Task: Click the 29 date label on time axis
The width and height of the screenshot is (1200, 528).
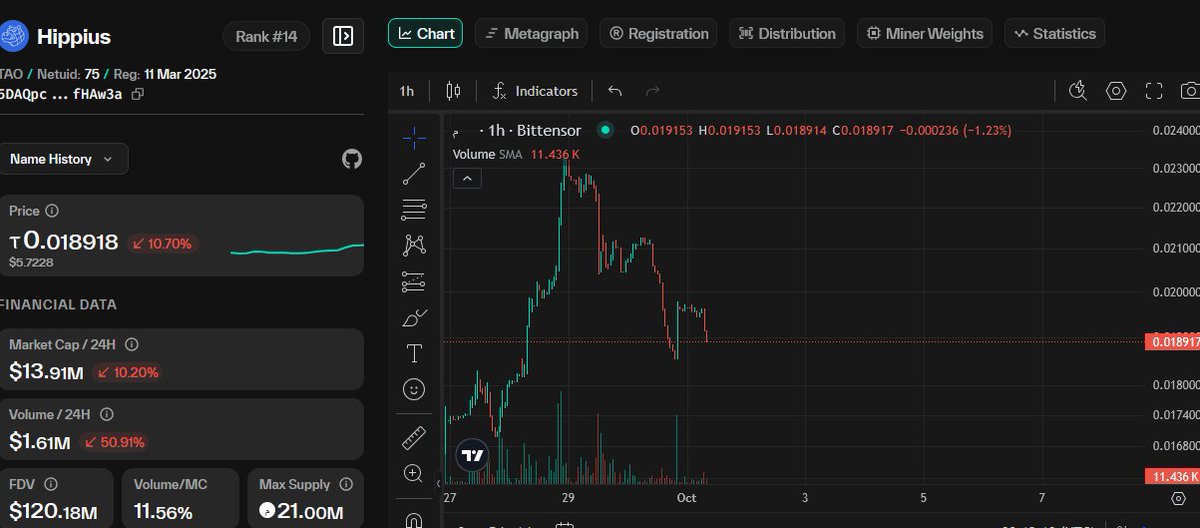Action: 568,497
